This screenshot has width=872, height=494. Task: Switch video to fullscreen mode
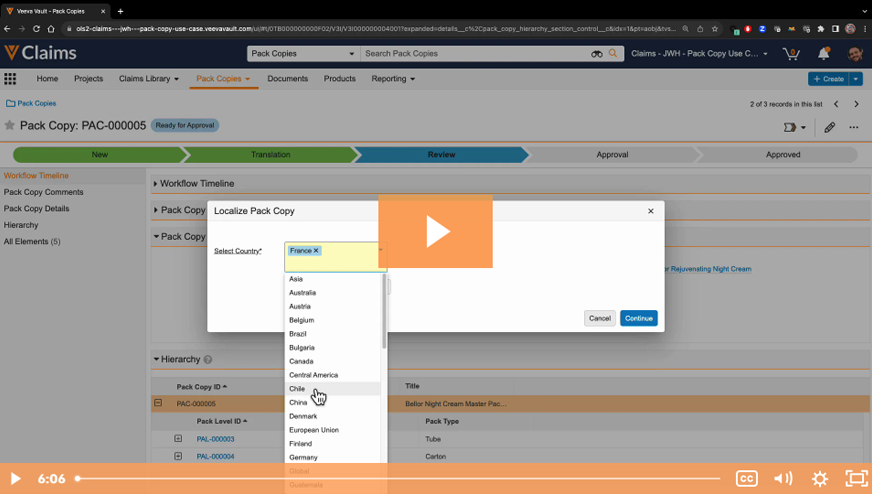856,478
